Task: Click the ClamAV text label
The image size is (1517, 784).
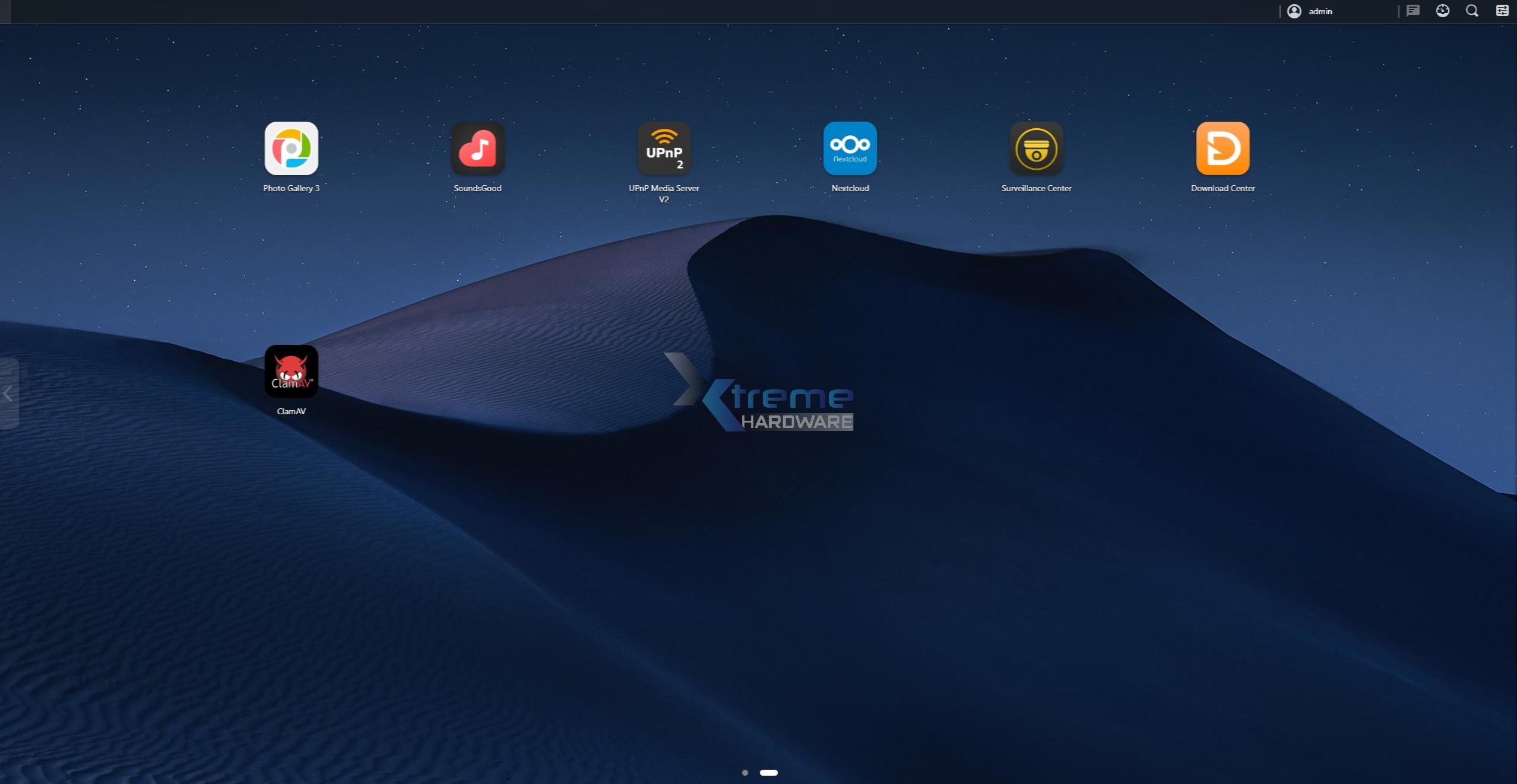Action: tap(291, 411)
